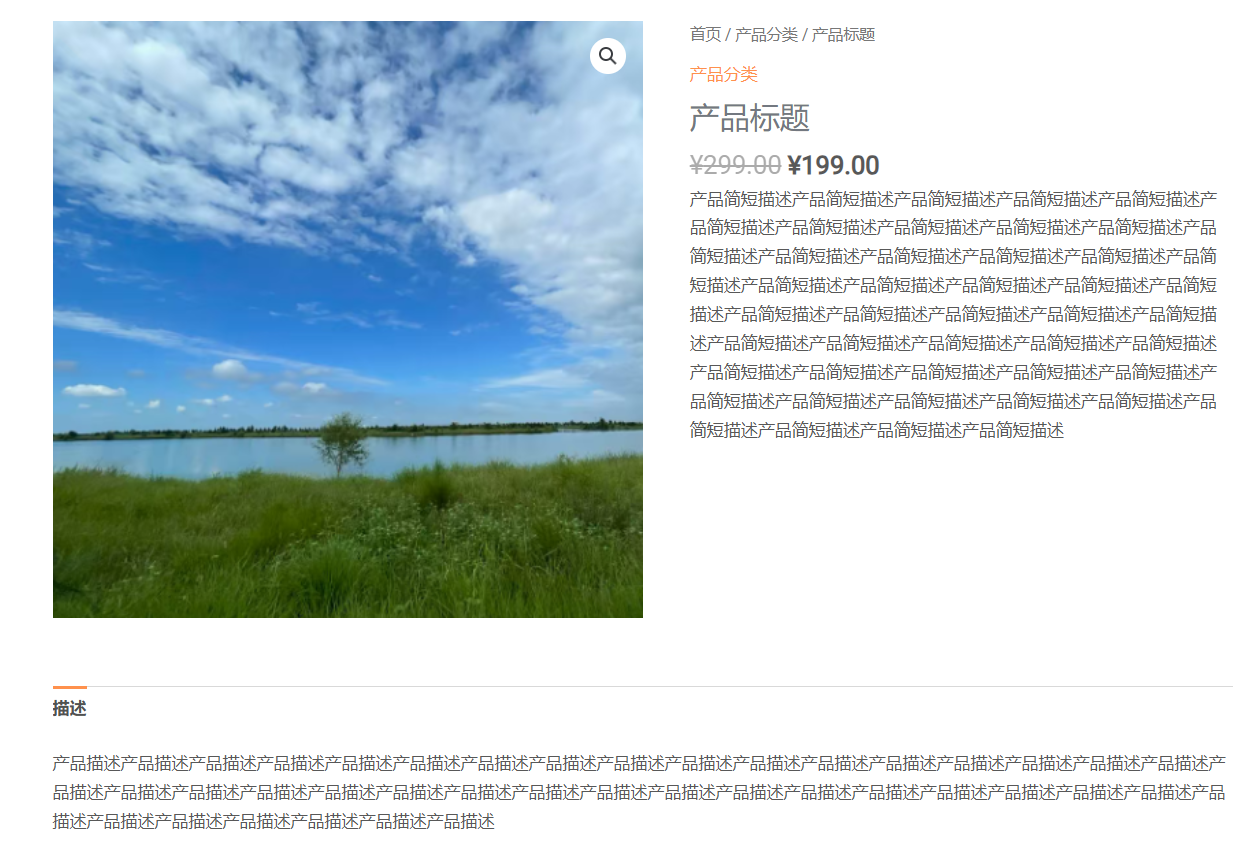Screen dimensions: 1254x856
Task: Switch to the 描述 tab
Action: [69, 709]
